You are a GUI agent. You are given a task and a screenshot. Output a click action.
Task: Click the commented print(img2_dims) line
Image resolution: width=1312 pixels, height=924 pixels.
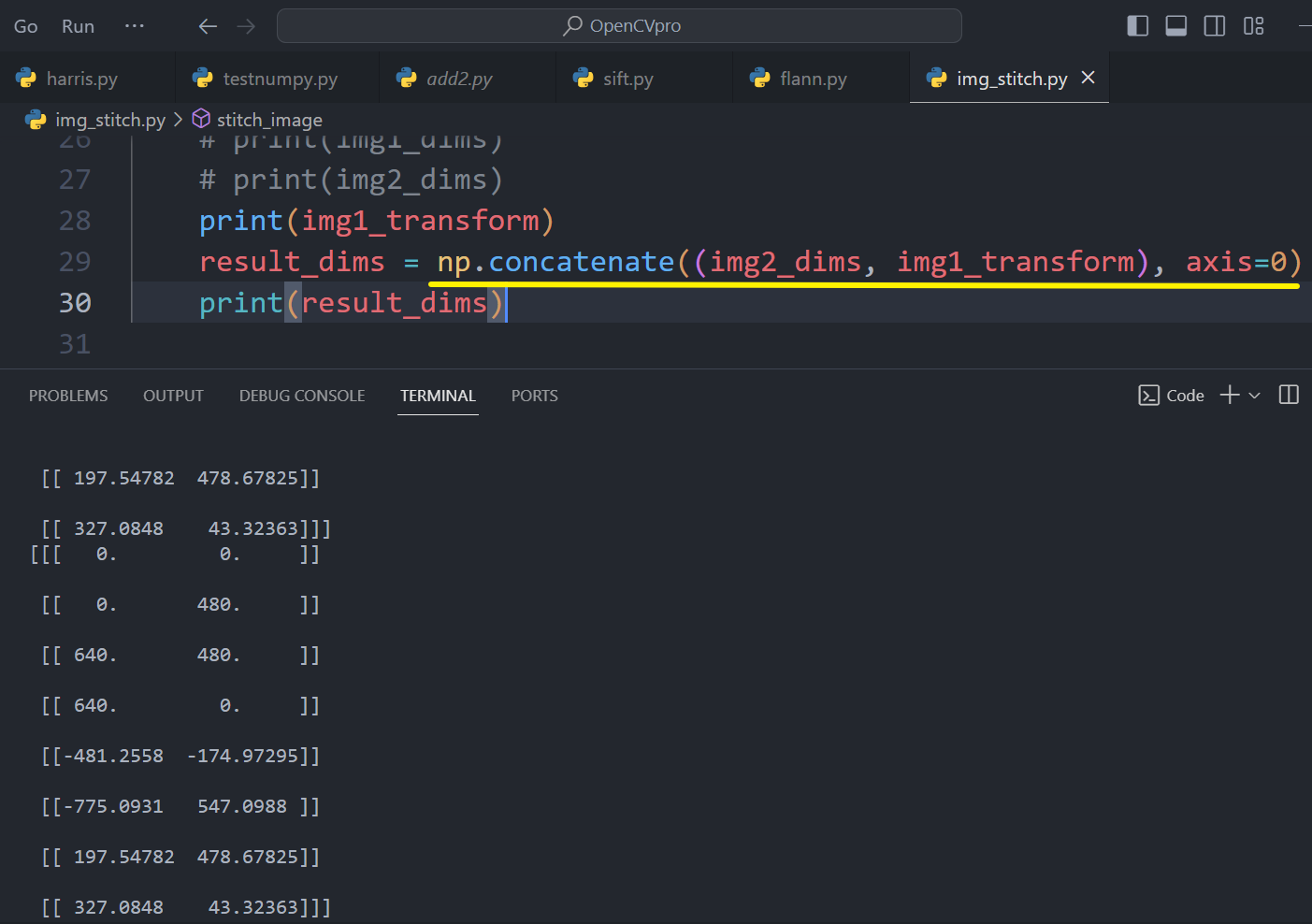click(x=352, y=180)
